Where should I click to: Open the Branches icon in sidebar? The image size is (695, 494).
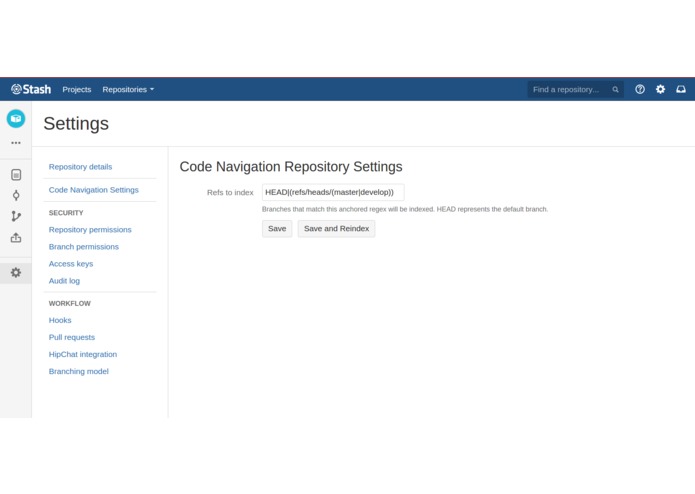pyautogui.click(x=16, y=216)
